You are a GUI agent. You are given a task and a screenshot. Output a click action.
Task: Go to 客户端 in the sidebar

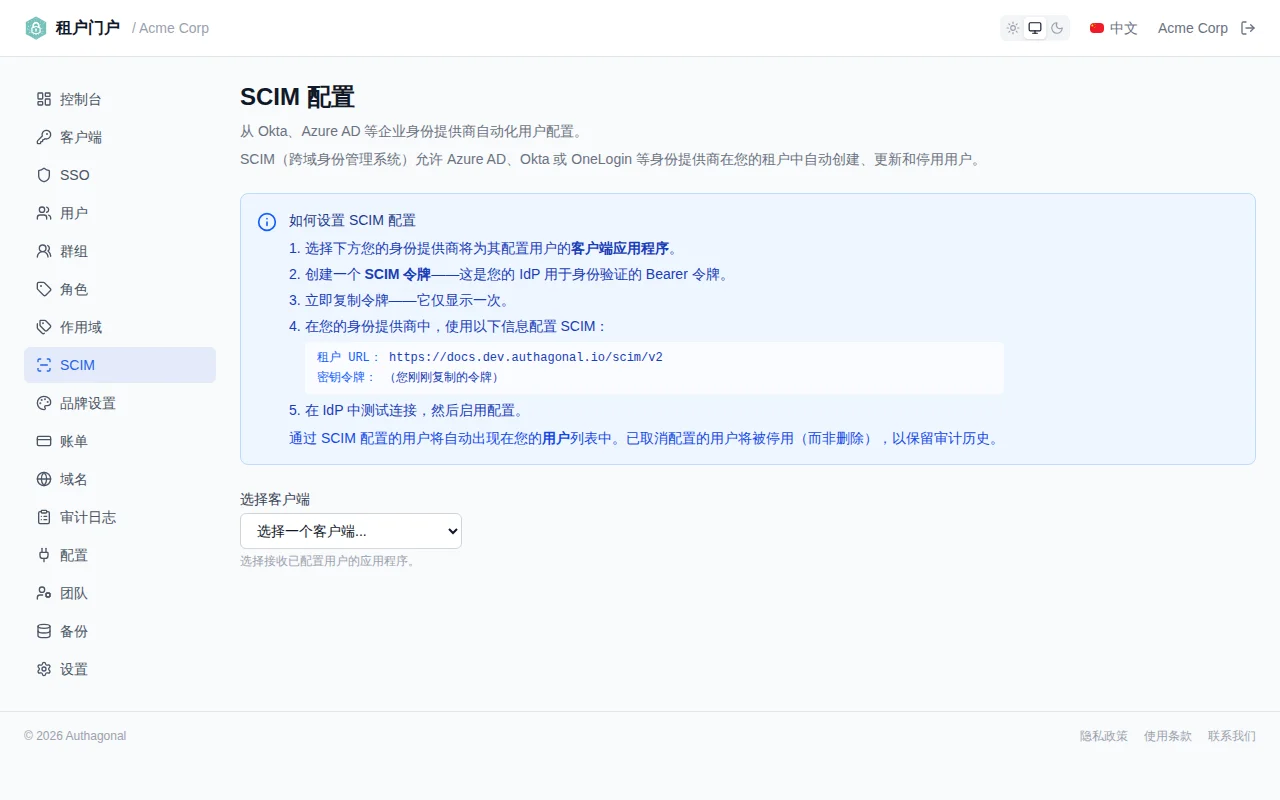click(120, 137)
